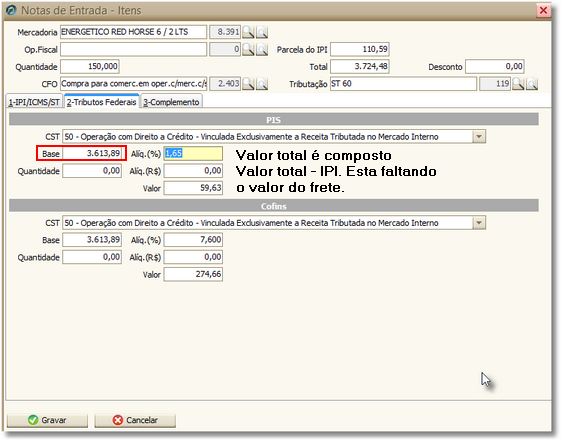Viewport: 562px width, 442px height.
Task: Select the 2-Tributos Federais tab
Action: pos(101,101)
